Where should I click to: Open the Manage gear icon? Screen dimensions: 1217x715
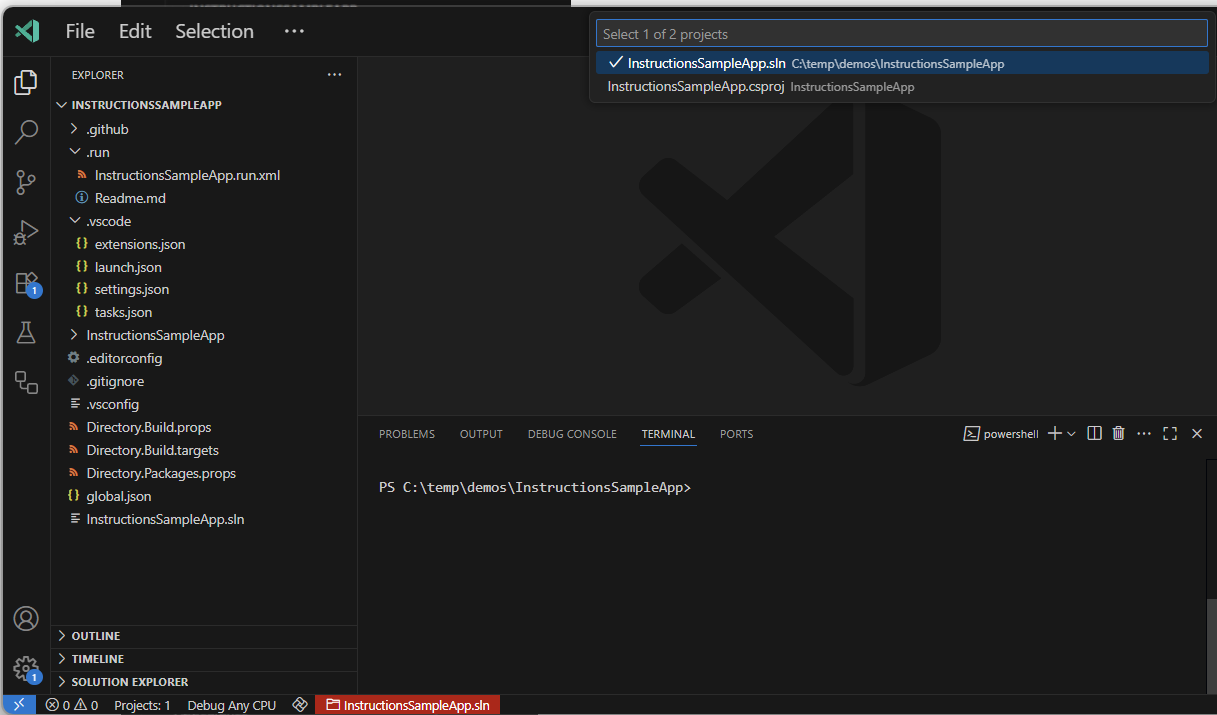(x=26, y=669)
